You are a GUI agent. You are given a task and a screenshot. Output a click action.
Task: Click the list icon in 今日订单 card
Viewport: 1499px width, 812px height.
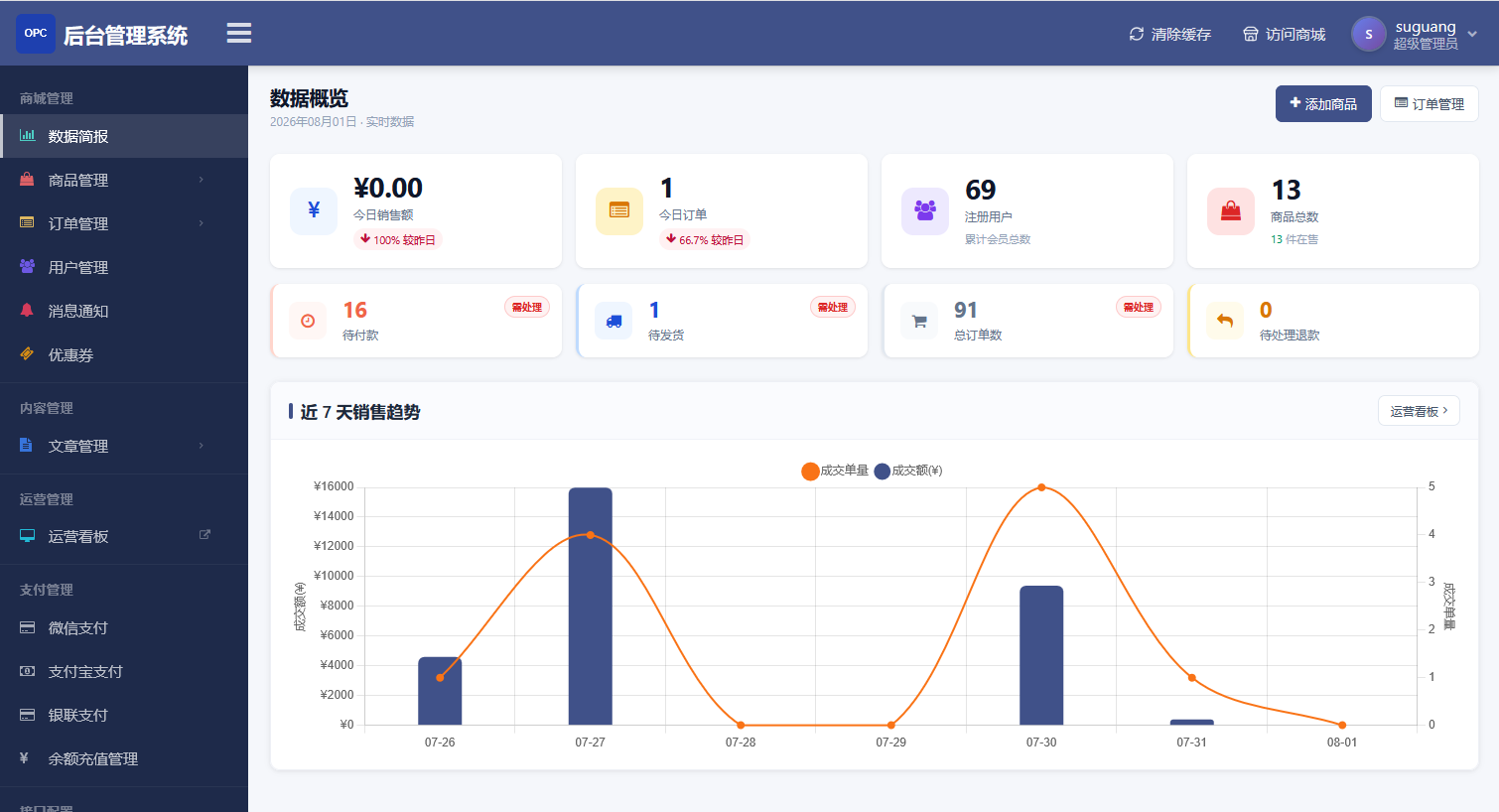[619, 210]
